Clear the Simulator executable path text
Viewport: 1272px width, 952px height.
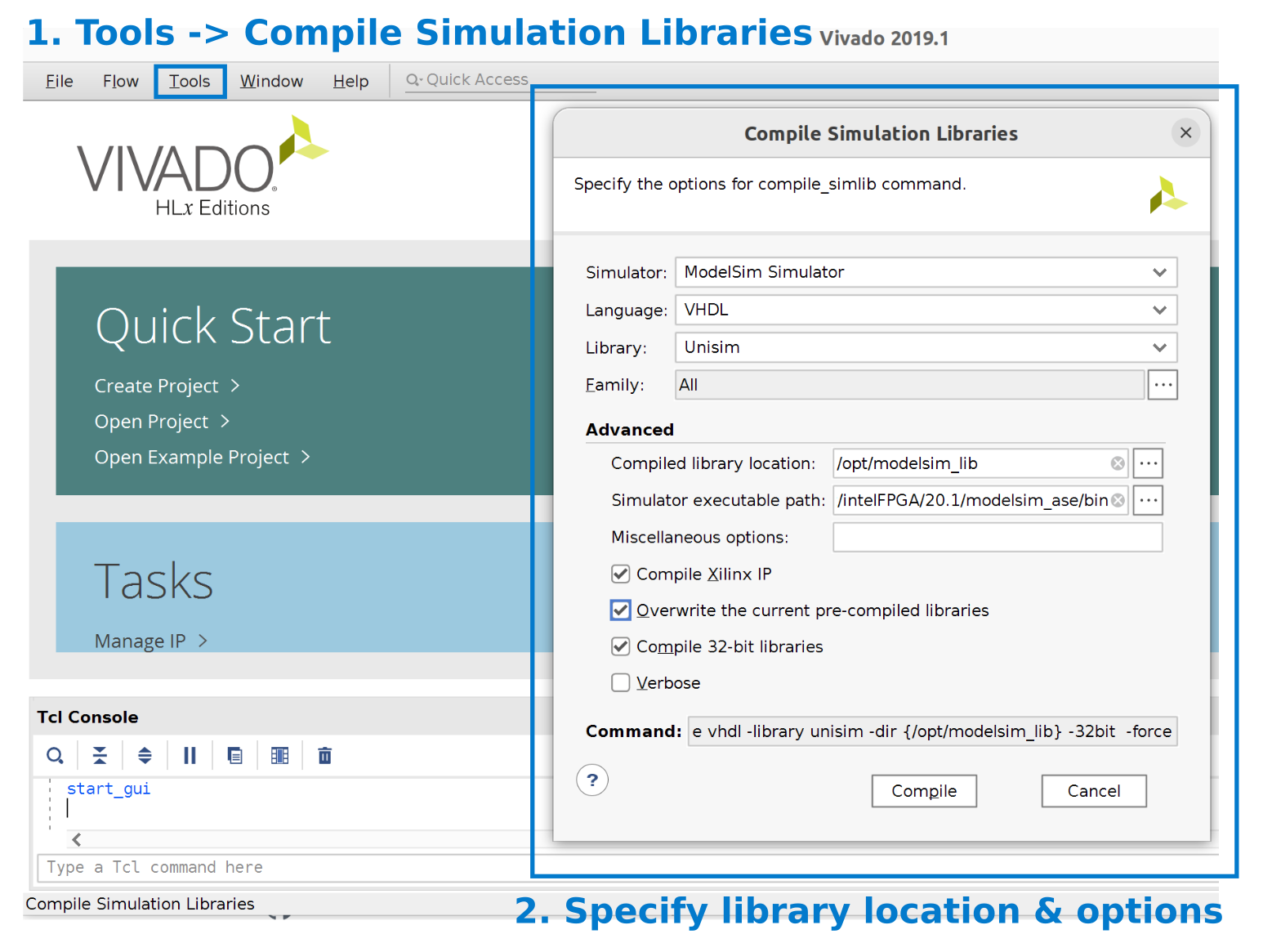click(x=1118, y=500)
